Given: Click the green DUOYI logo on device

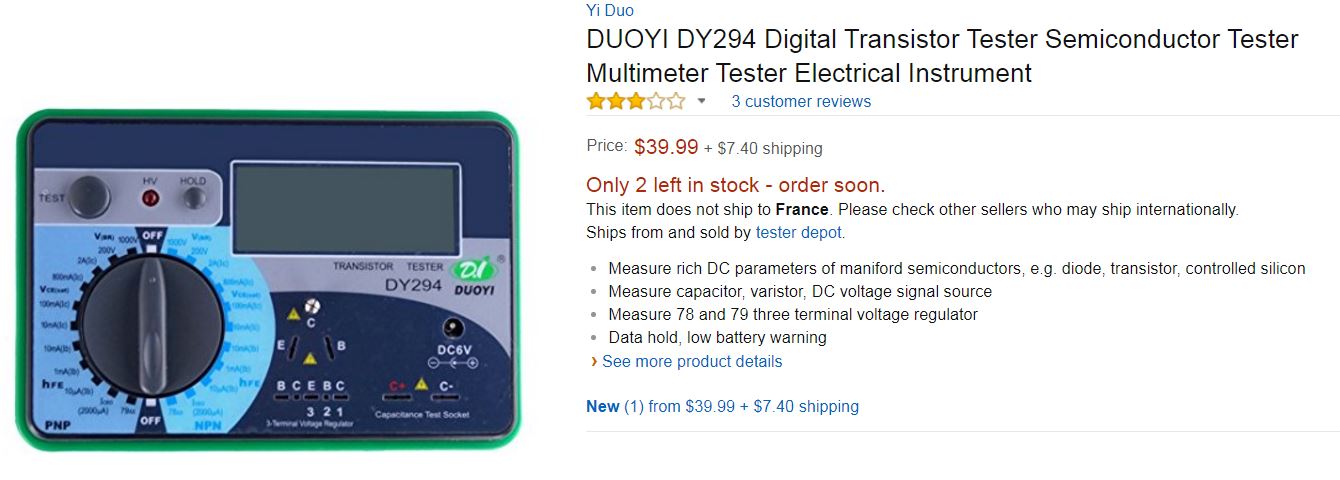Looking at the screenshot, I should [x=474, y=272].
